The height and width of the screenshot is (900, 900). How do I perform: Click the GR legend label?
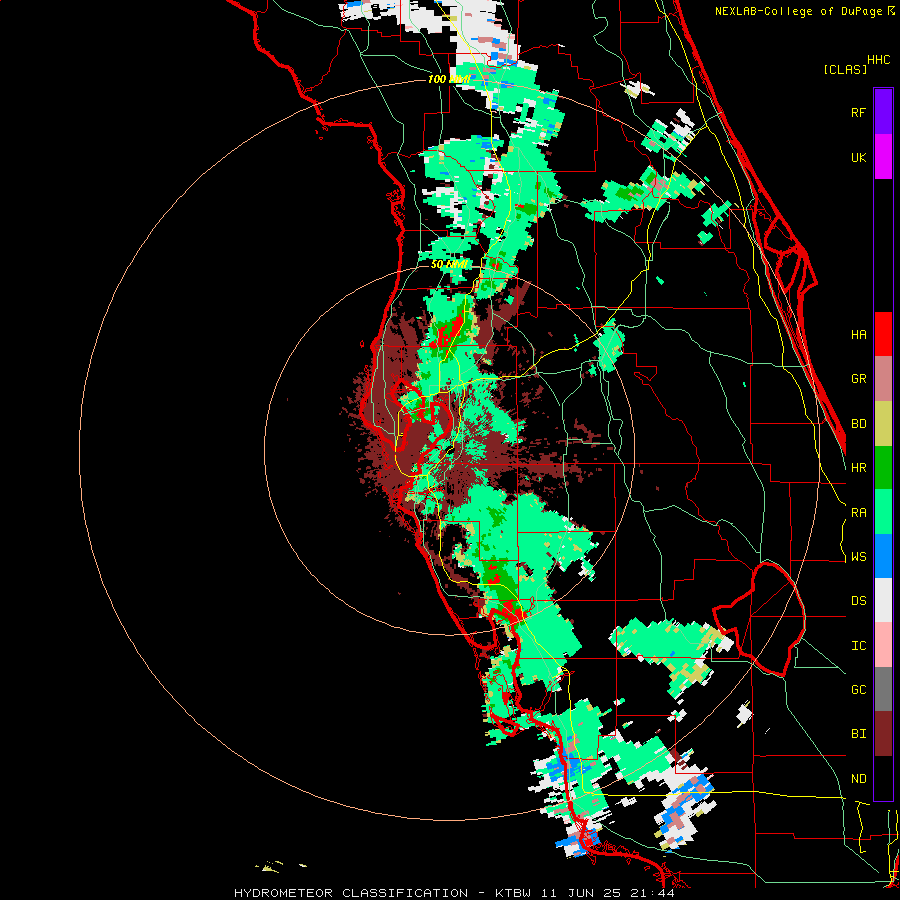pyautogui.click(x=858, y=379)
